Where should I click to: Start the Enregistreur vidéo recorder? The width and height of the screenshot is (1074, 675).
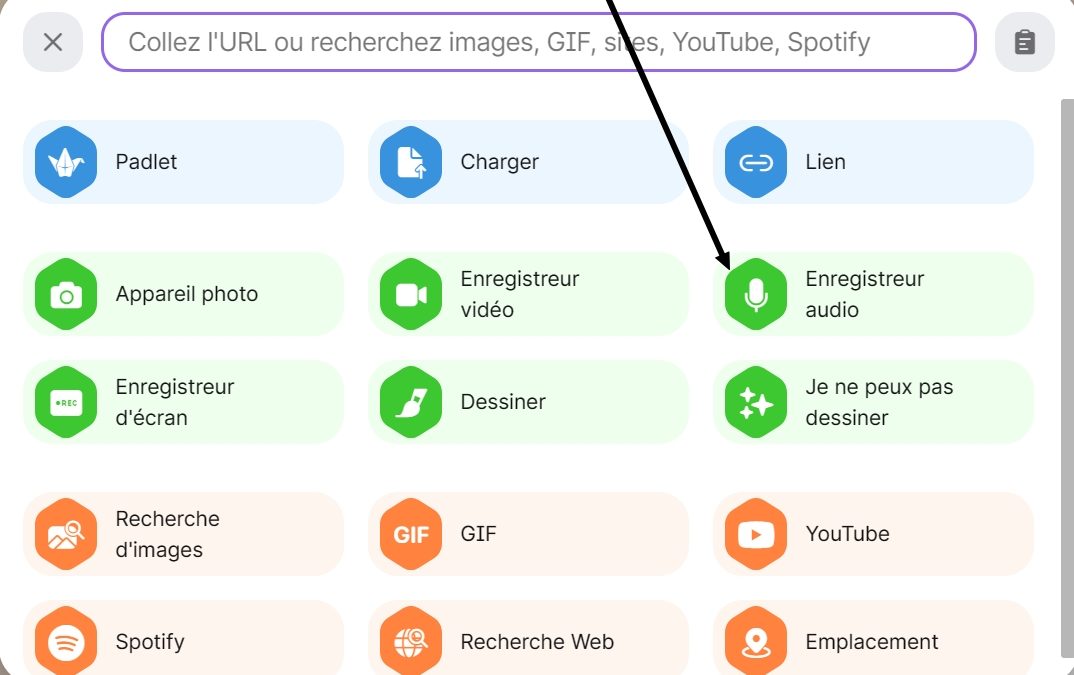[528, 294]
